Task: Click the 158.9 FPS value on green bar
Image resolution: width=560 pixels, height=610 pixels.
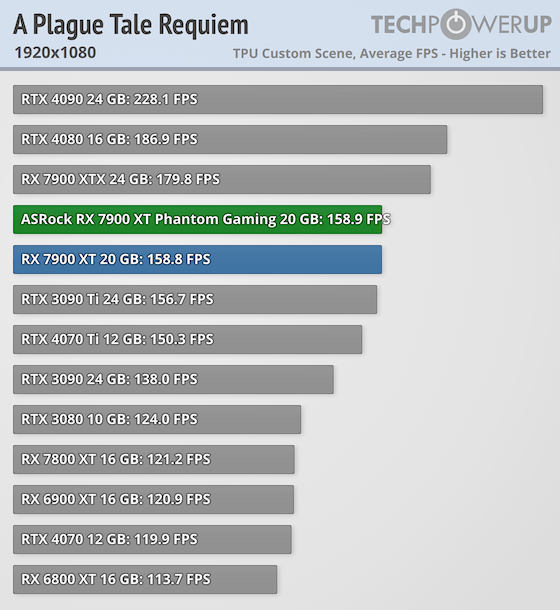Action: pos(358,219)
